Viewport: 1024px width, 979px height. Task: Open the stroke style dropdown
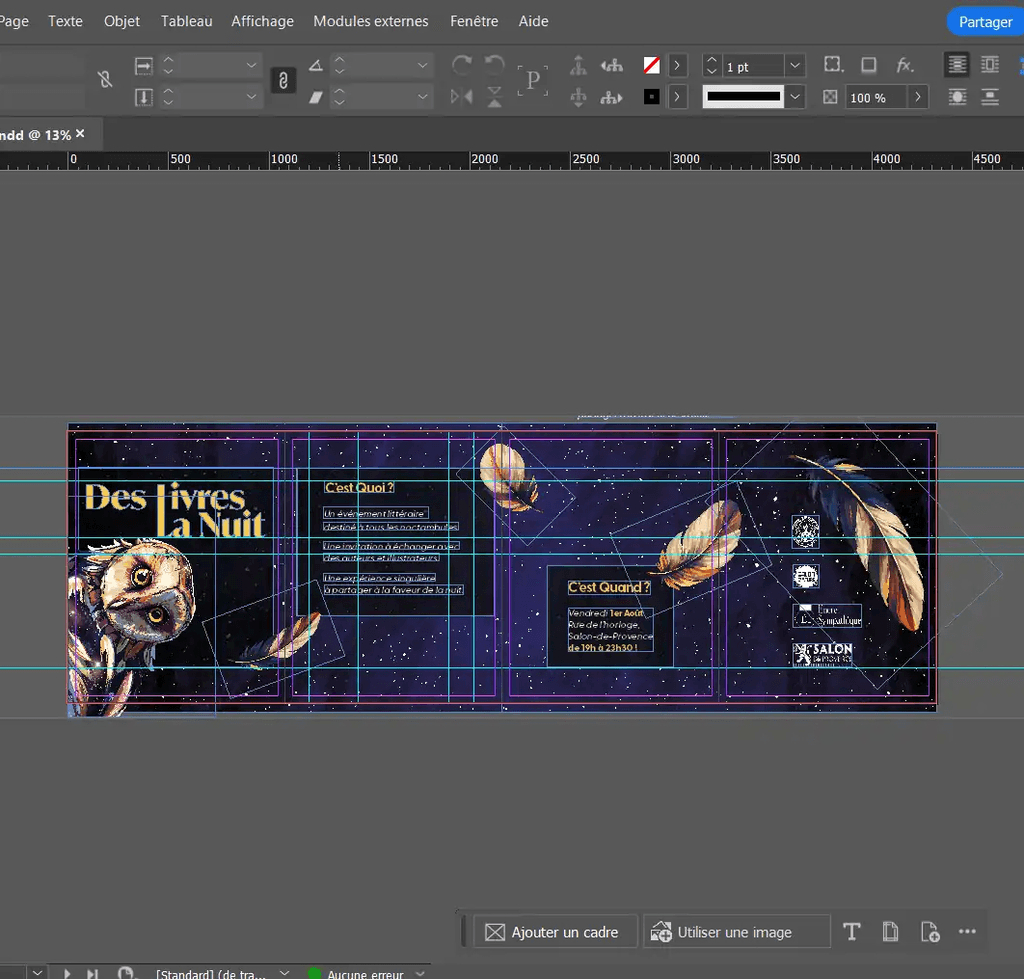[795, 97]
